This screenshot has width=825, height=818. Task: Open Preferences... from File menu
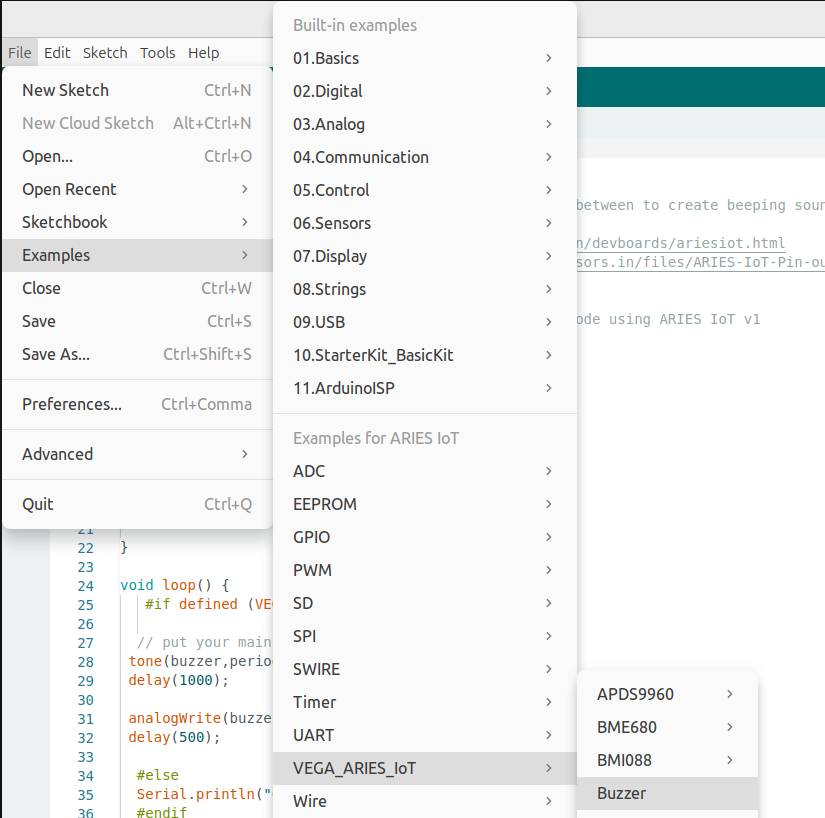click(137, 405)
